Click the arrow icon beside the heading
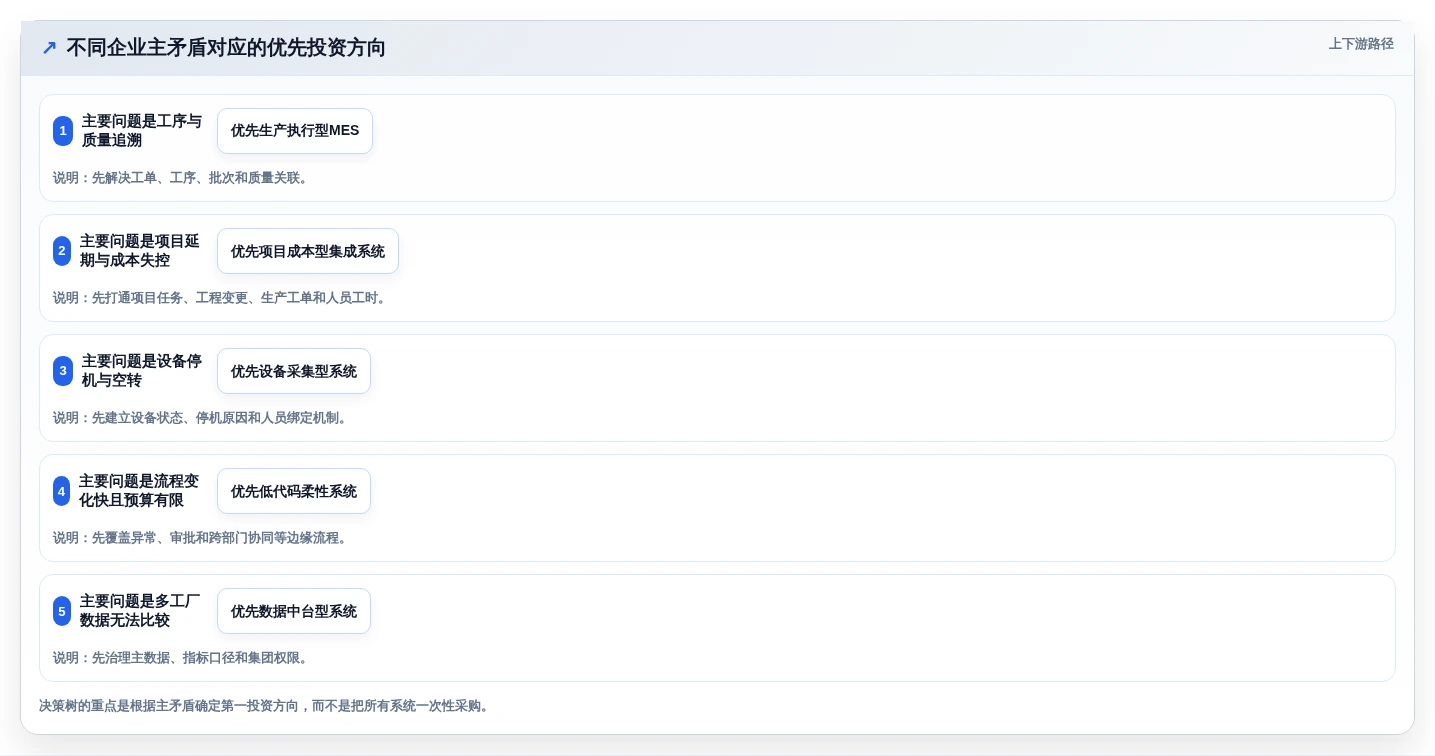Screen dimensions: 1435x756 pyautogui.click(x=49, y=48)
